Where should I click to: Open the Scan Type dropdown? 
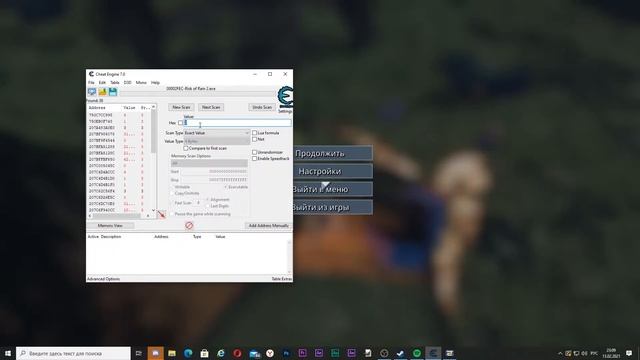click(217, 133)
